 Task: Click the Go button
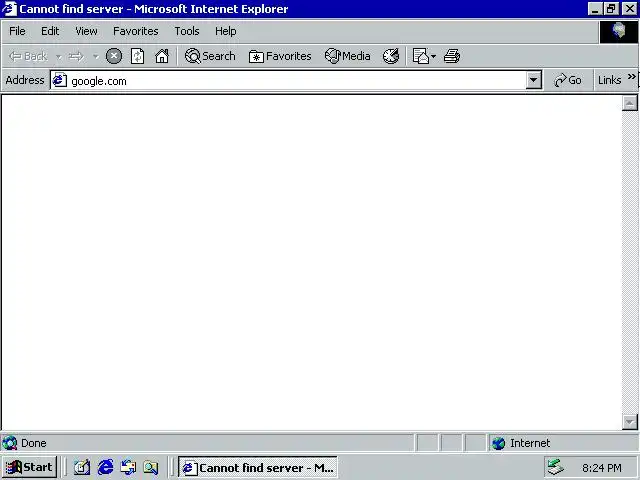pyautogui.click(x=568, y=80)
